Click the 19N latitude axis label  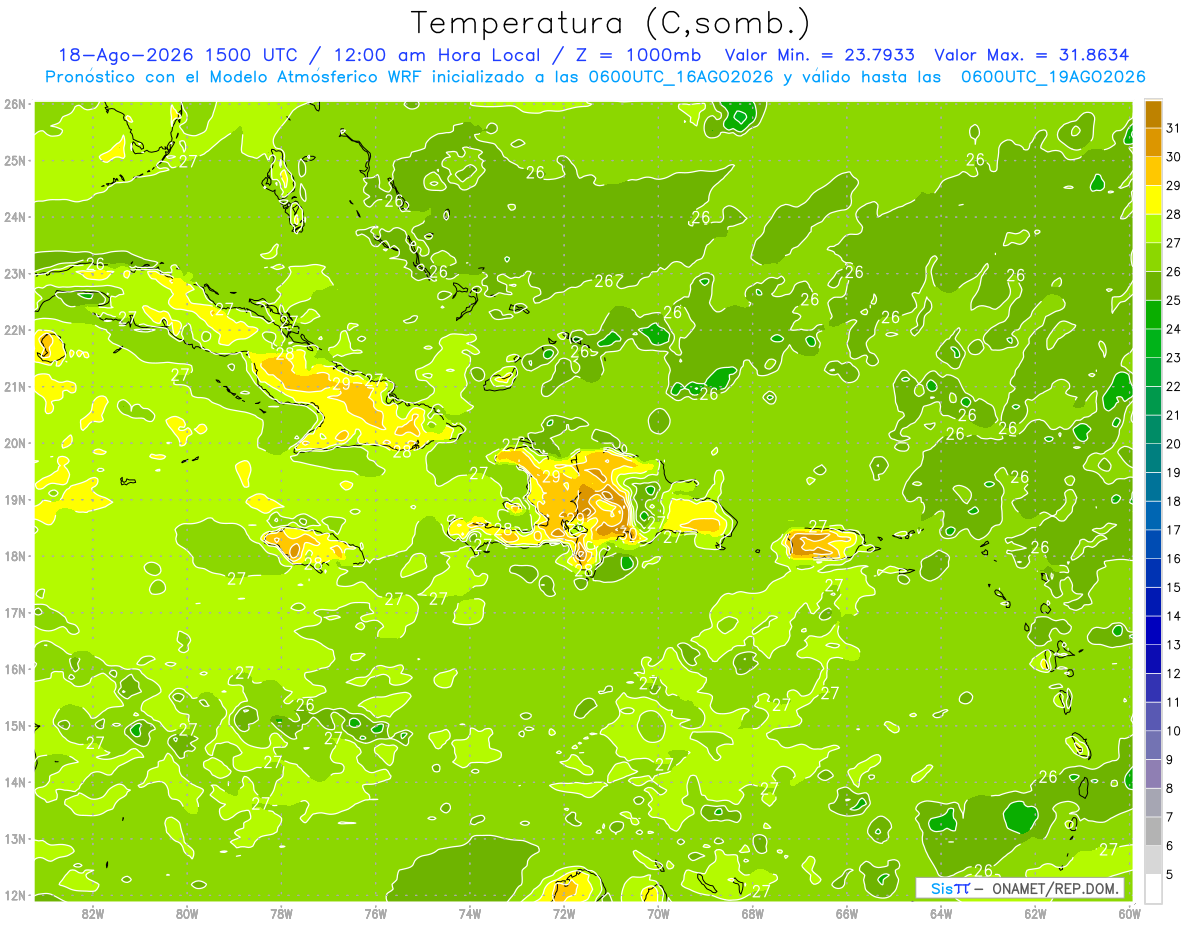(x=15, y=499)
